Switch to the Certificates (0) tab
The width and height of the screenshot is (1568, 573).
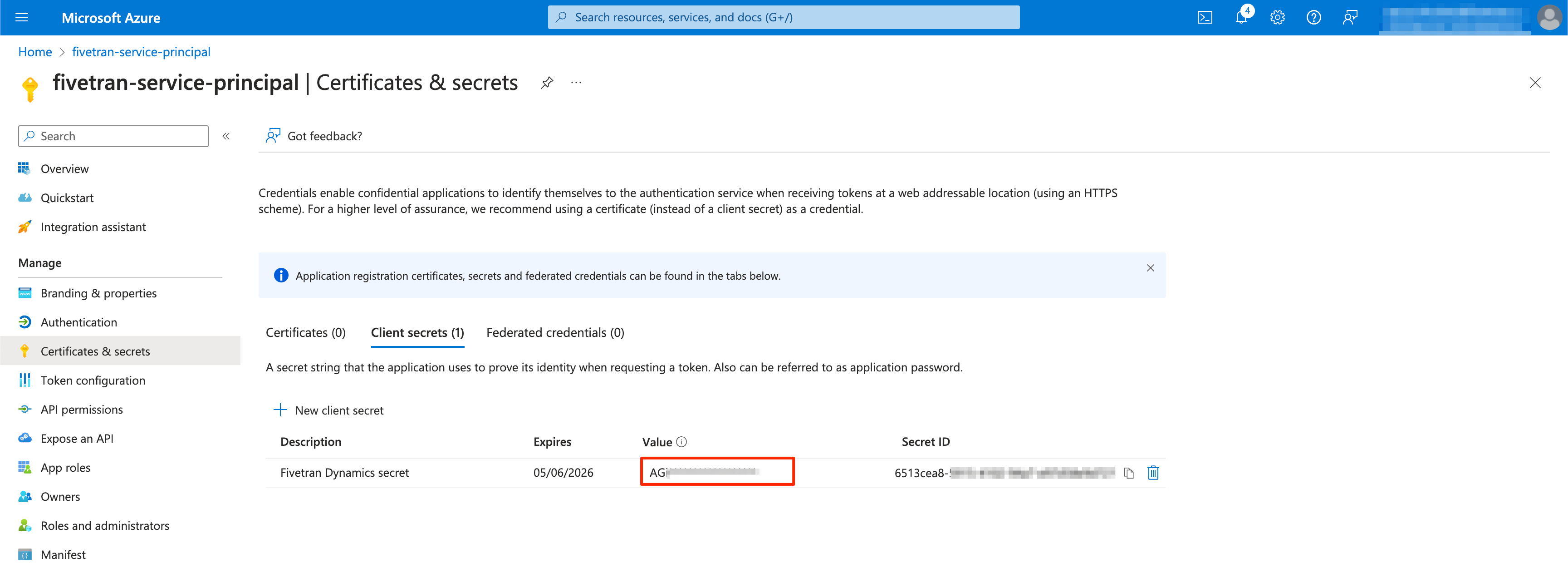point(305,332)
